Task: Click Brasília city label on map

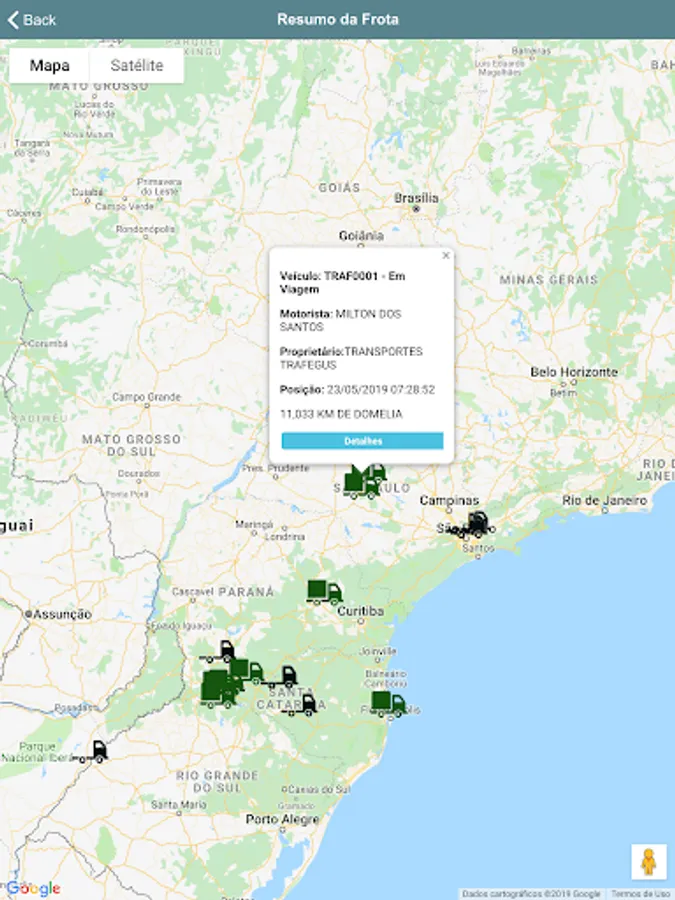Action: click(x=416, y=198)
